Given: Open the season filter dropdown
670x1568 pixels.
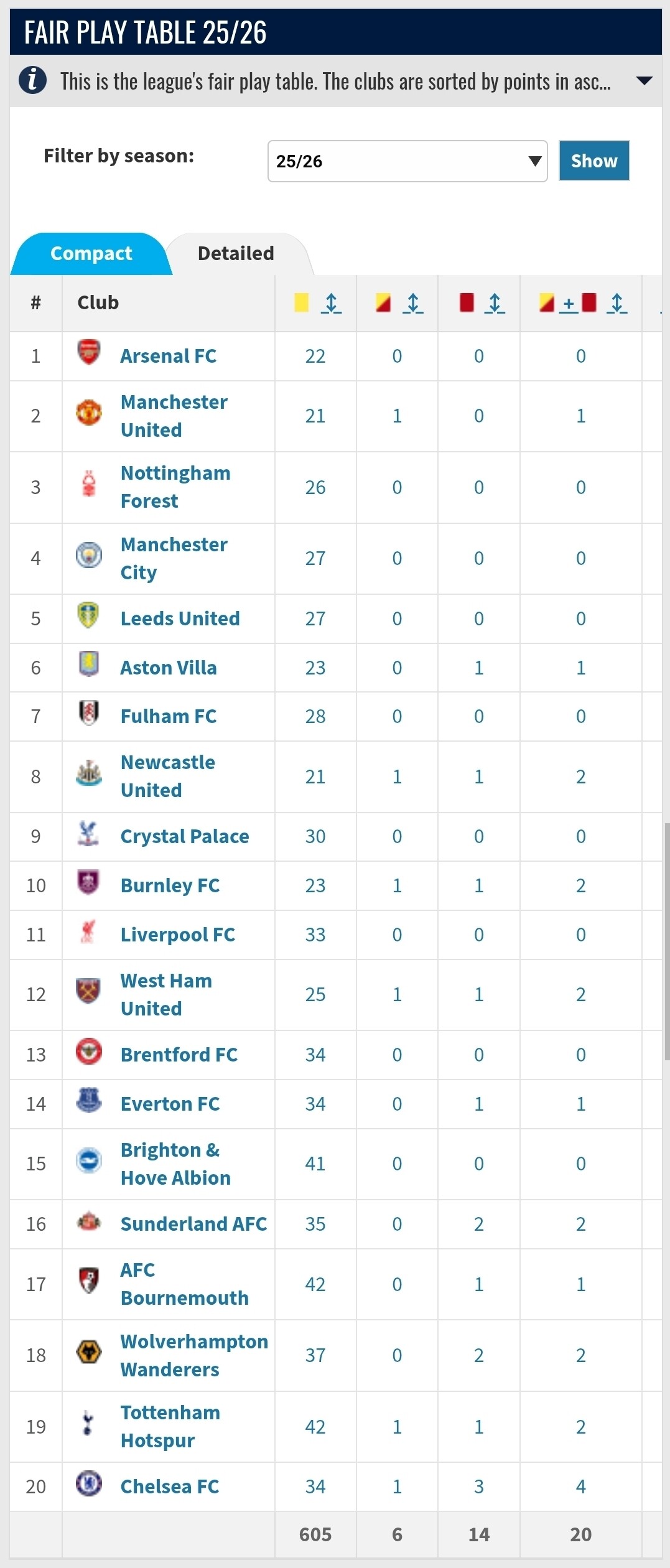Looking at the screenshot, I should click(x=407, y=161).
